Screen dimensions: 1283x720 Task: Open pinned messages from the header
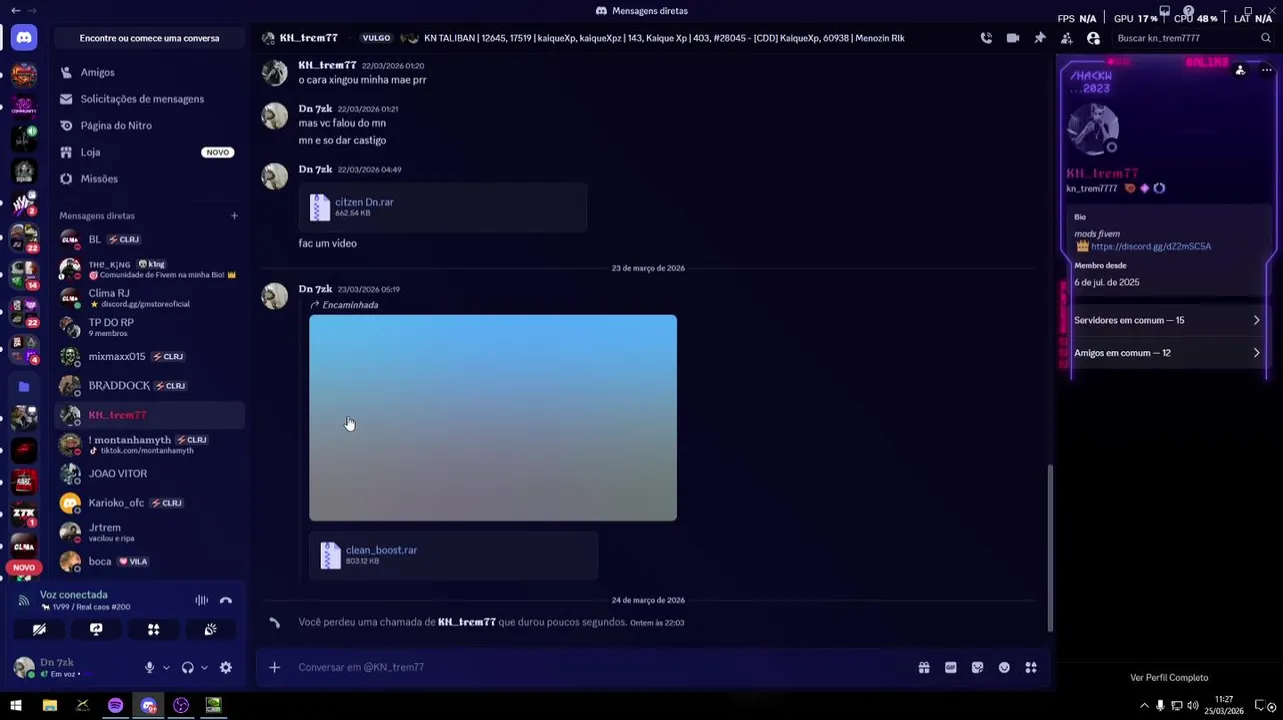click(1040, 38)
